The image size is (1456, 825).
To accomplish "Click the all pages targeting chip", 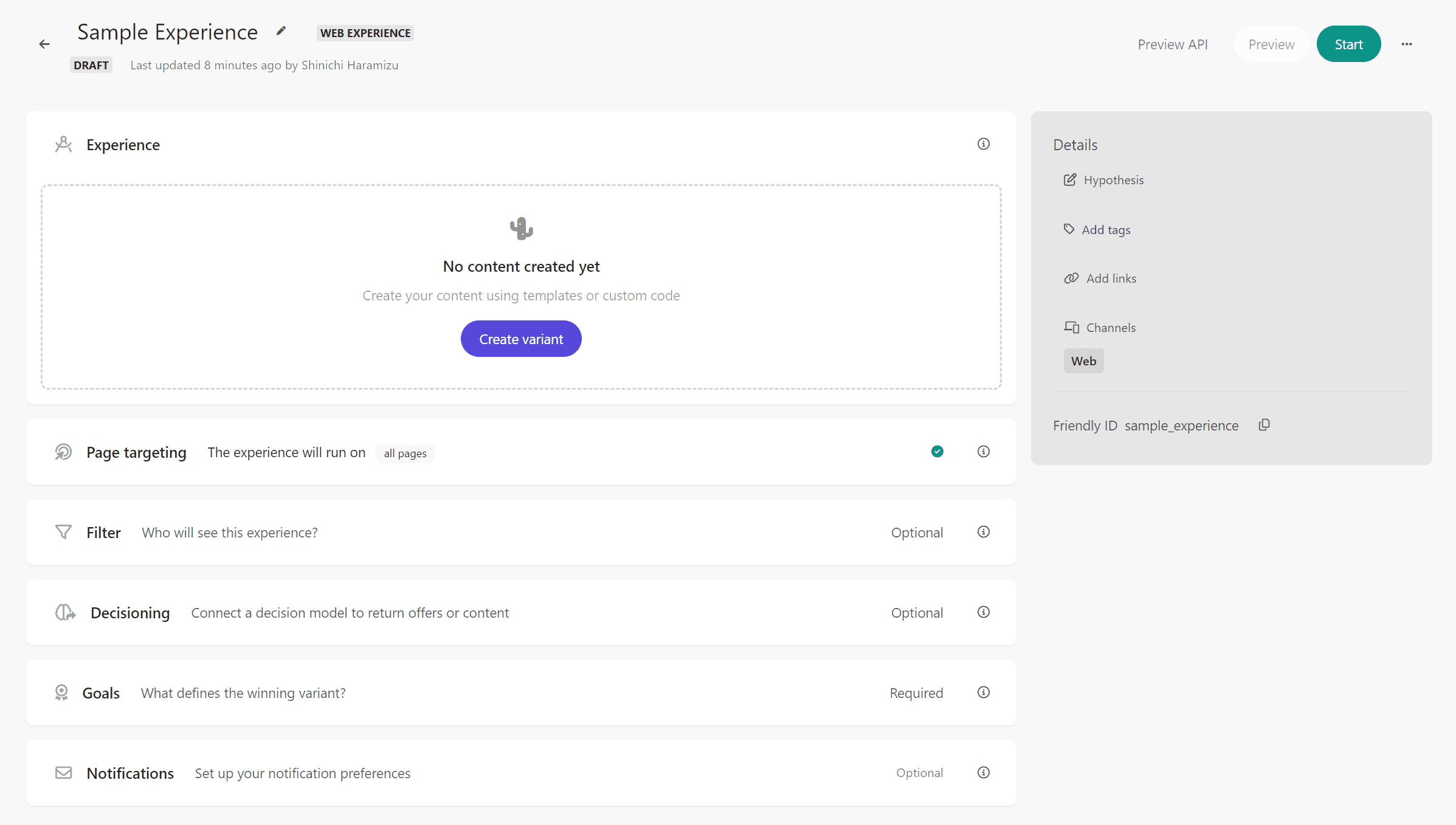I will (x=405, y=454).
